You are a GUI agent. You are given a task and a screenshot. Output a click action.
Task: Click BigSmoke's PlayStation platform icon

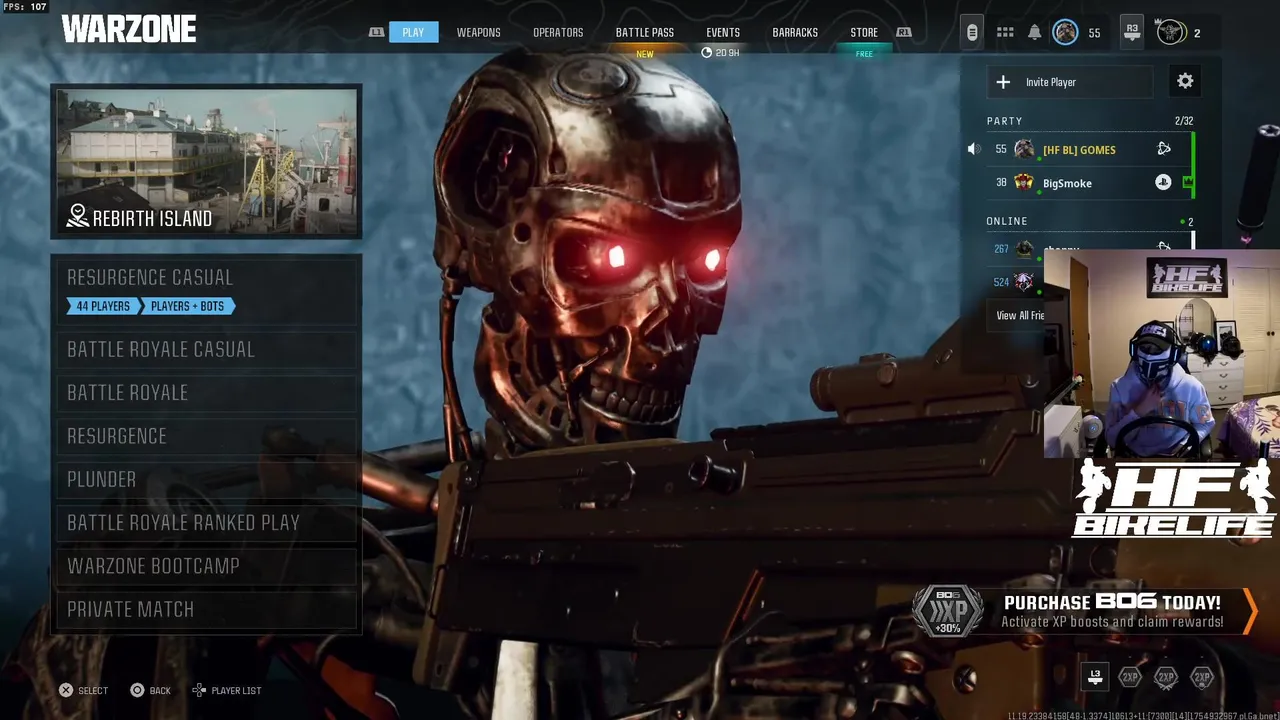[1163, 182]
